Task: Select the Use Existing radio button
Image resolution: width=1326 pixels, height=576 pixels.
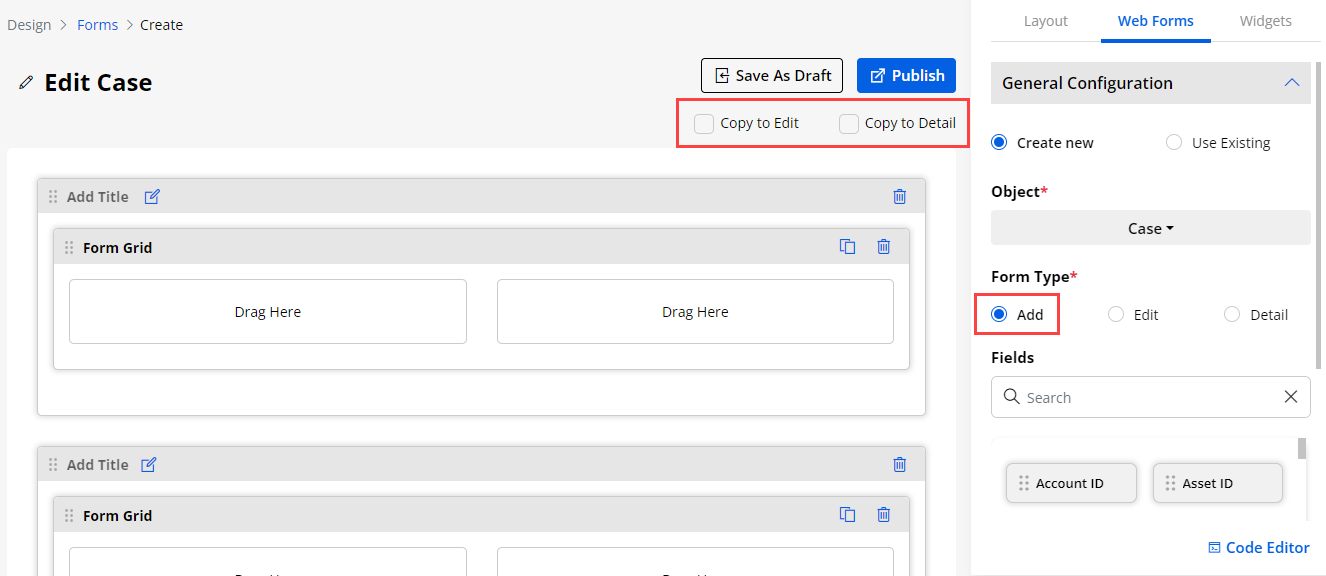Action: [x=1174, y=143]
